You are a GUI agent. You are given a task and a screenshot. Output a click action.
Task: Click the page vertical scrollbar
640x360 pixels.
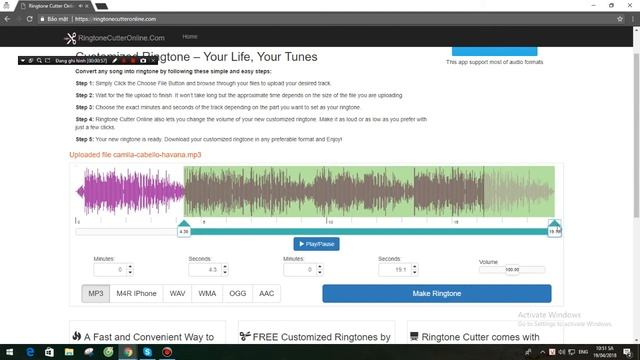(636, 135)
